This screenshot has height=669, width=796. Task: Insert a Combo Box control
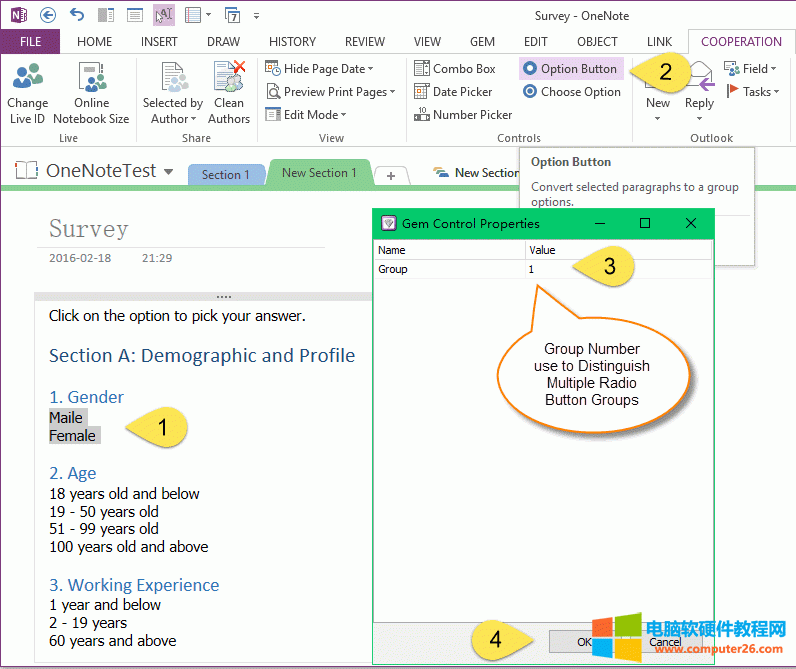pos(455,69)
